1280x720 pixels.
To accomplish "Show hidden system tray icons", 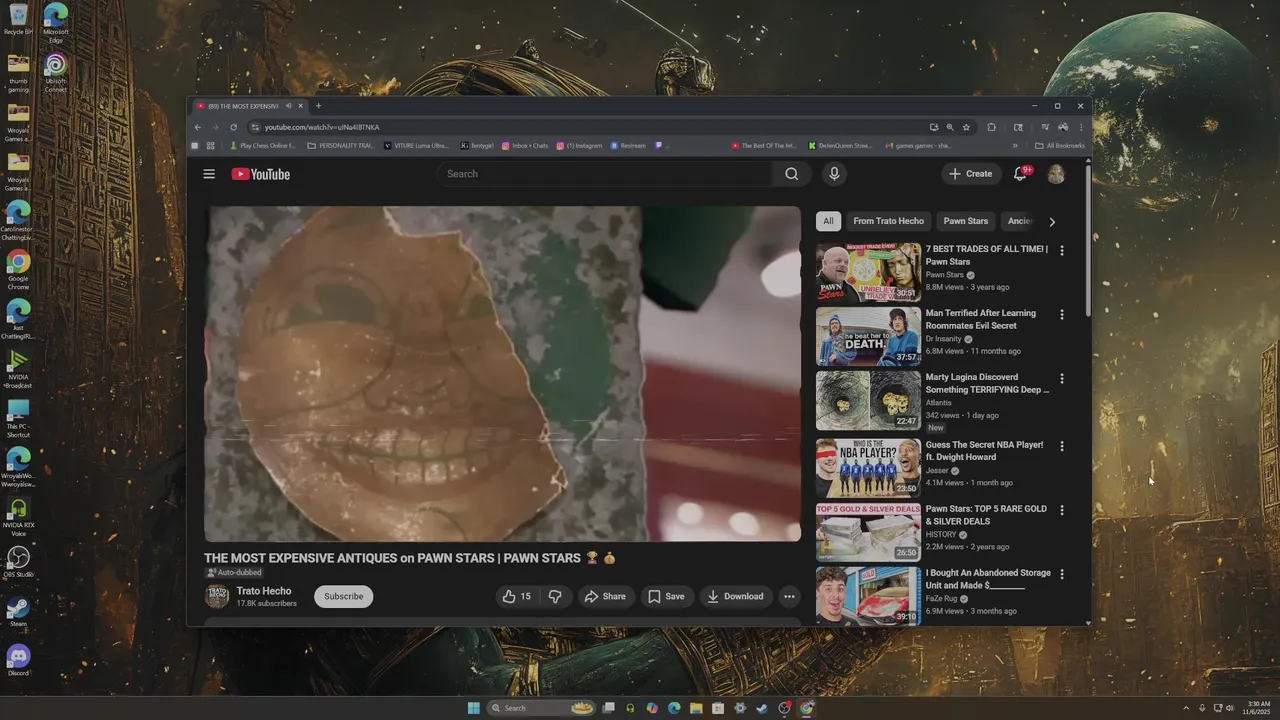I will pos(1186,708).
